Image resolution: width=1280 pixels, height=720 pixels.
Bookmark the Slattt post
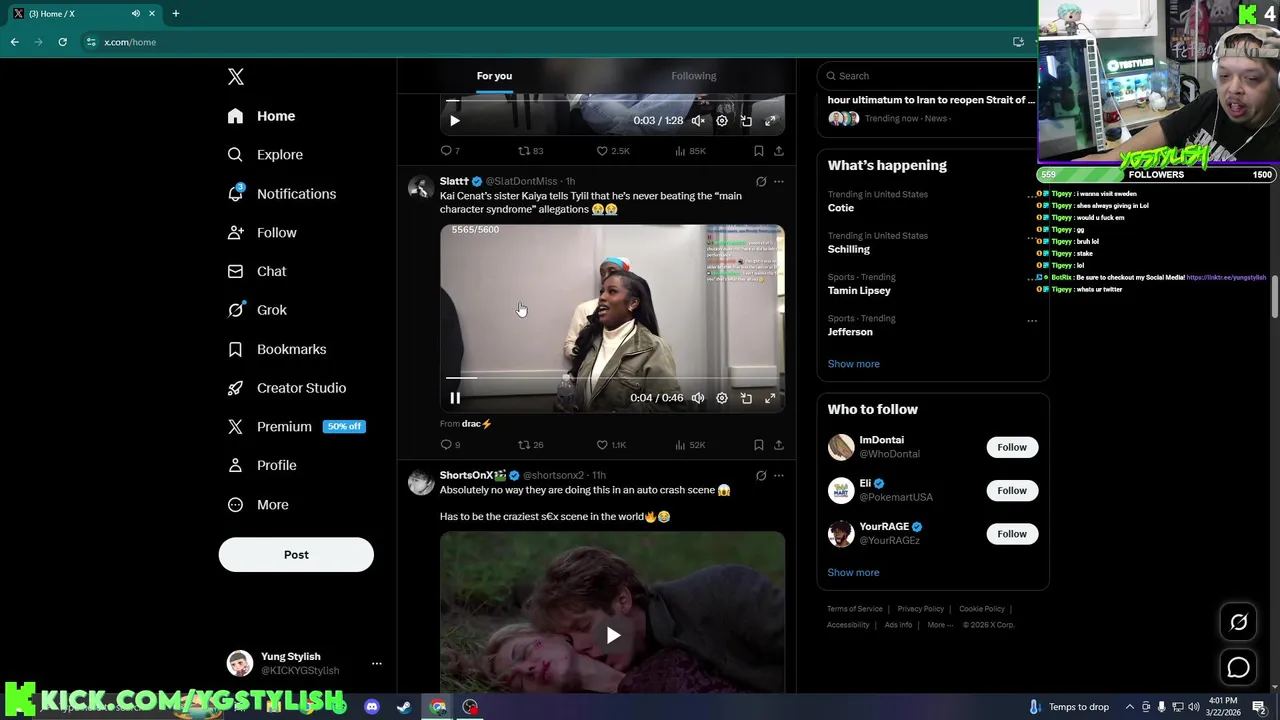pyautogui.click(x=759, y=445)
